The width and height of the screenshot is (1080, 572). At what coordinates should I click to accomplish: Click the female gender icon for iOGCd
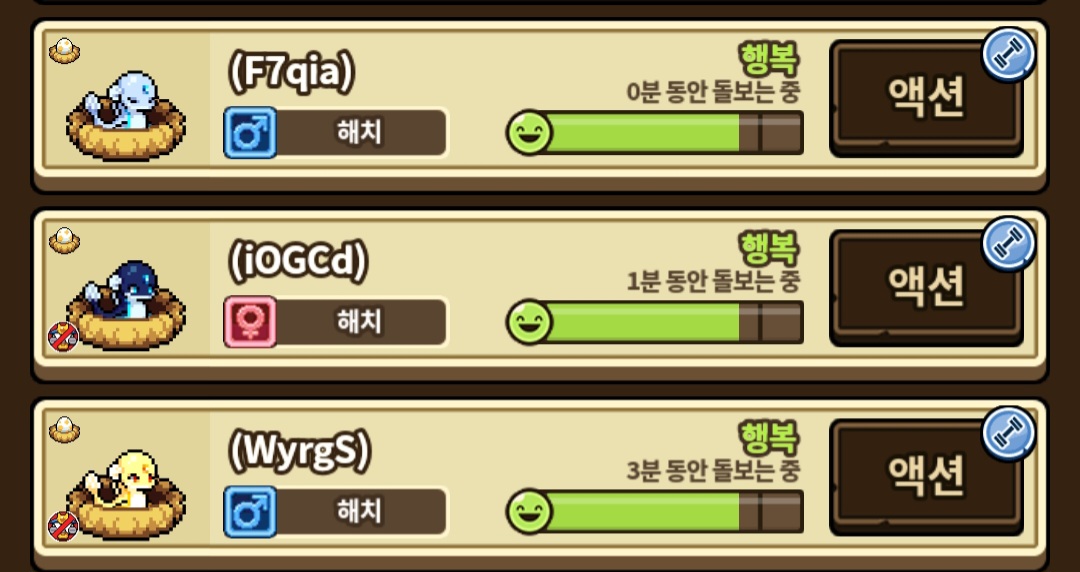[x=250, y=322]
